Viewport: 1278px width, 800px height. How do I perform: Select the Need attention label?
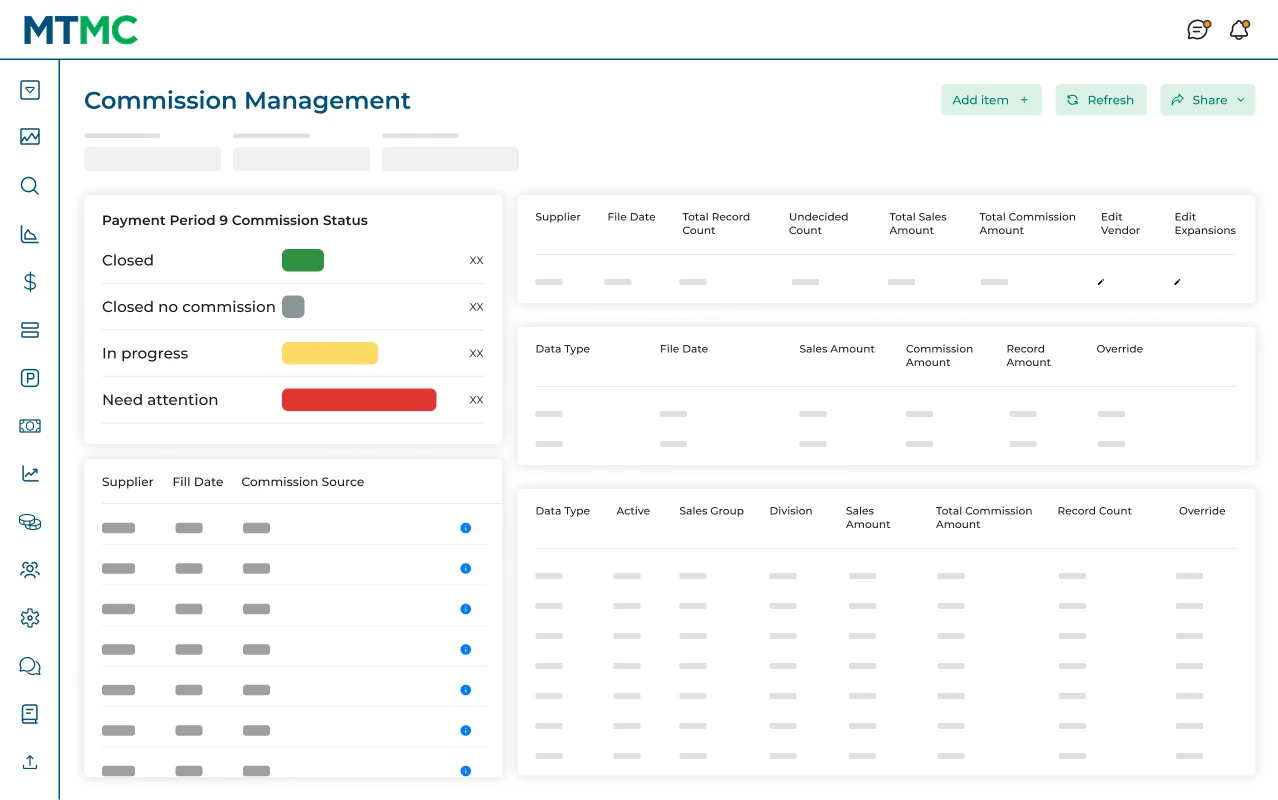[160, 400]
